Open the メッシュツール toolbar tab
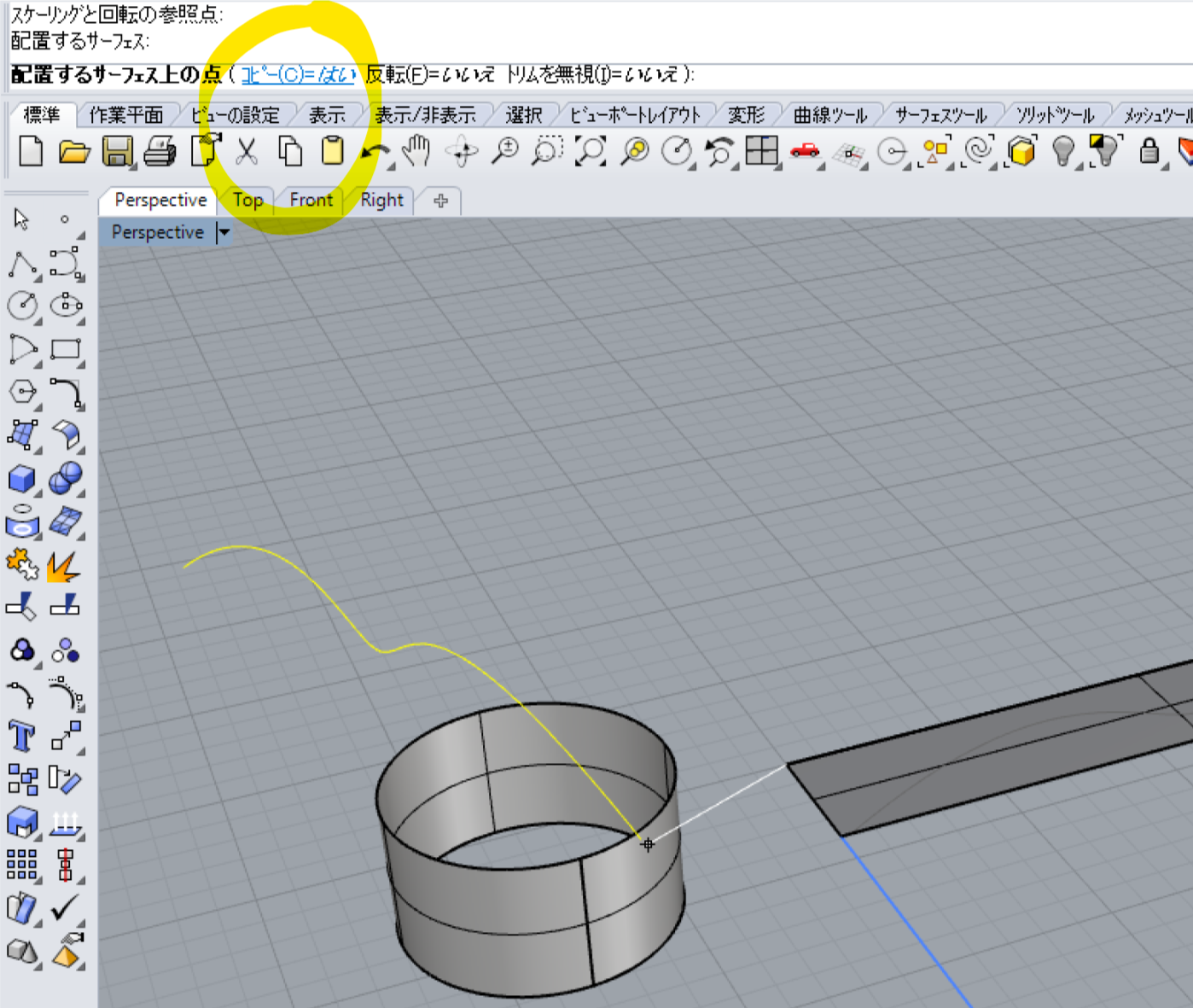The height and width of the screenshot is (1008, 1193). pyautogui.click(x=1155, y=114)
